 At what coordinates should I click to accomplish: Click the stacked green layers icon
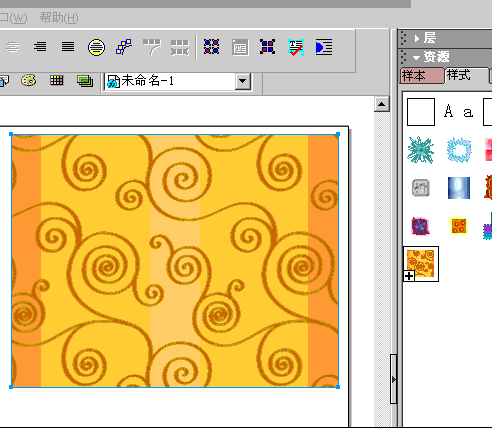pyautogui.click(x=85, y=81)
